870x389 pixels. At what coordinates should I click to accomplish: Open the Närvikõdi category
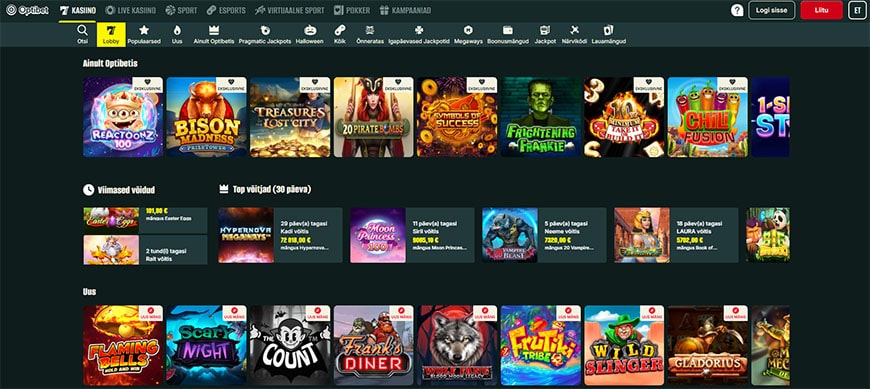pos(574,34)
